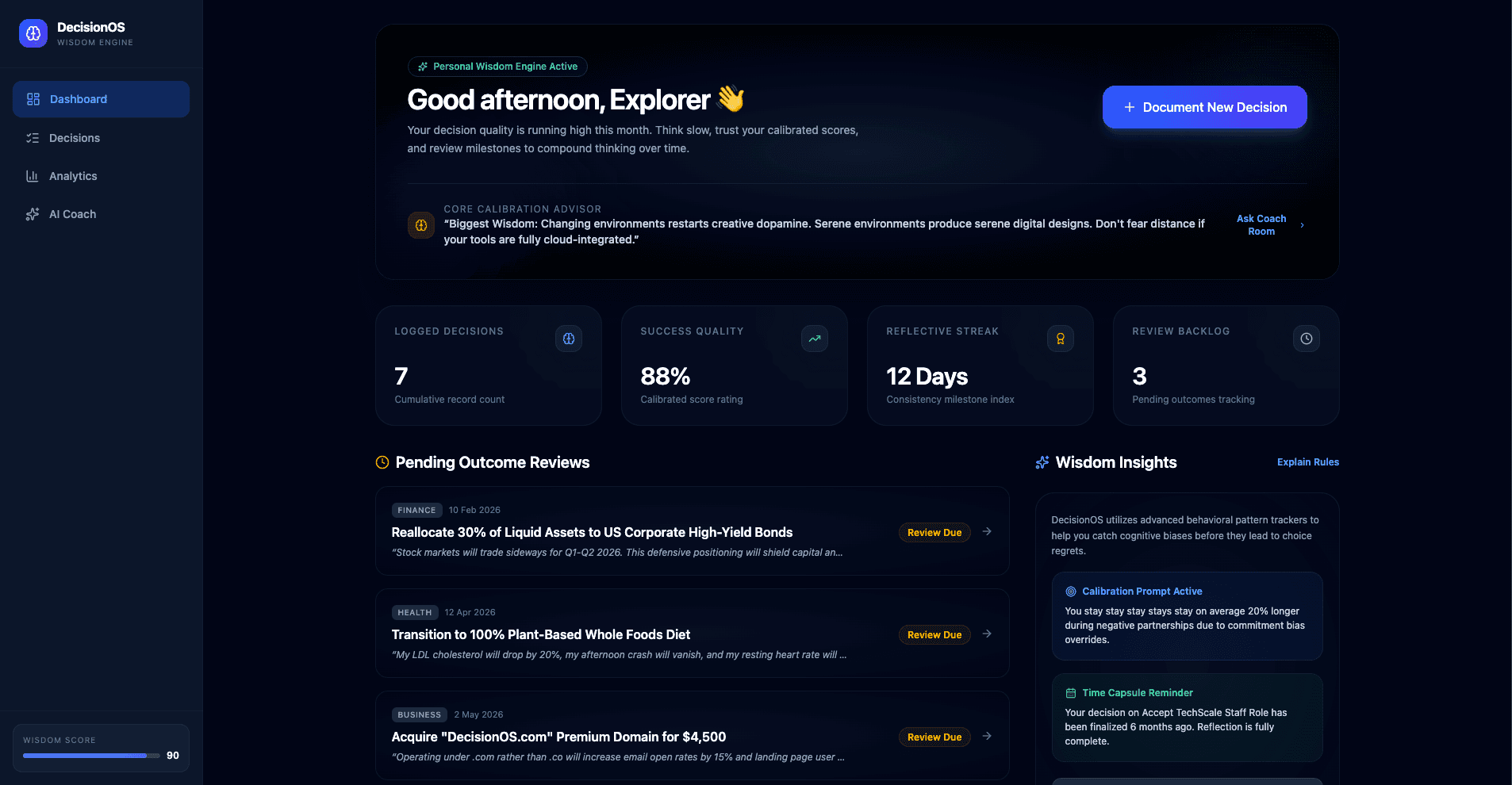Click the Success Quality trend icon

click(x=815, y=339)
